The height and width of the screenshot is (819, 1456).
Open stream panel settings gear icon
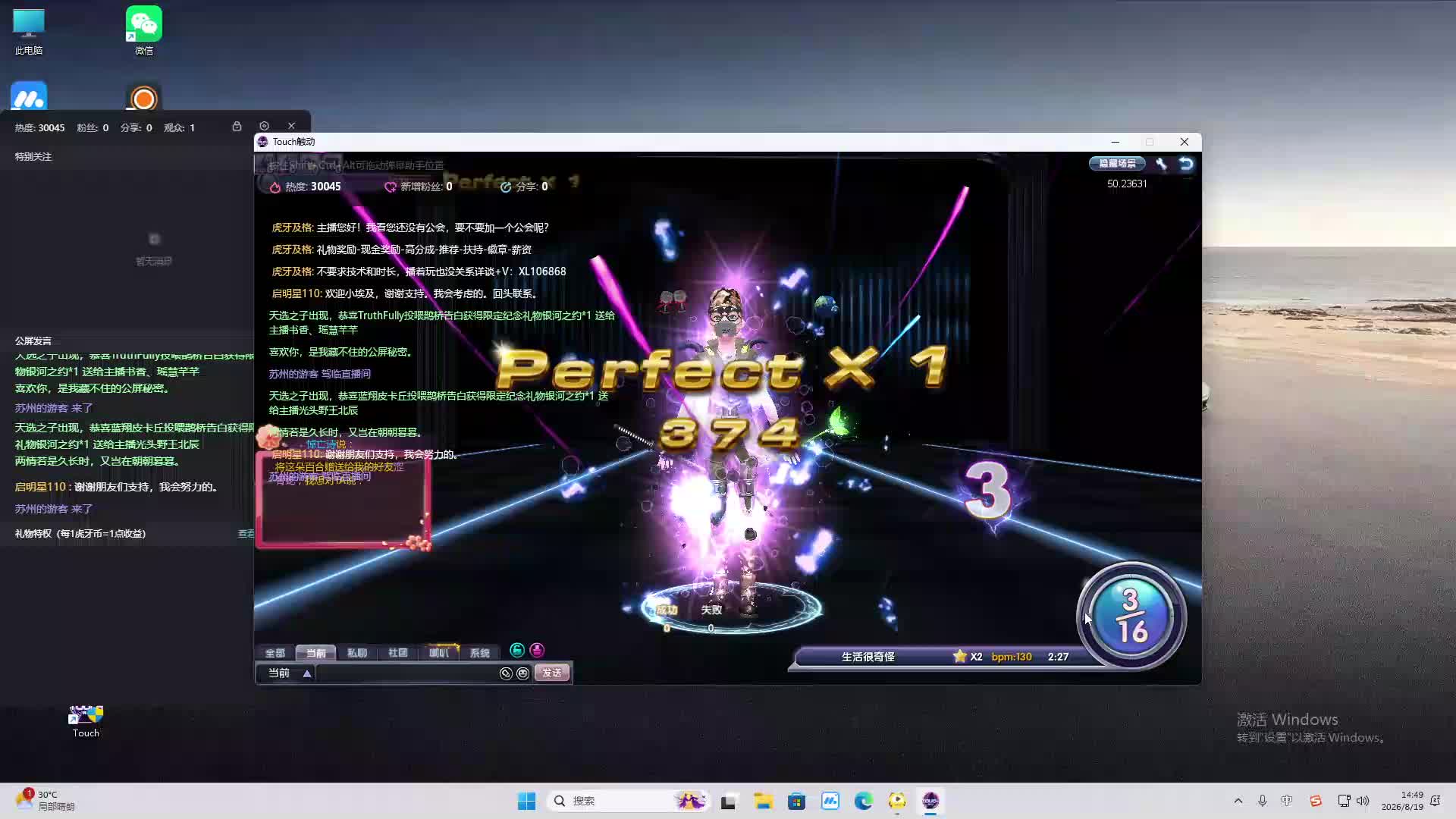pyautogui.click(x=264, y=127)
